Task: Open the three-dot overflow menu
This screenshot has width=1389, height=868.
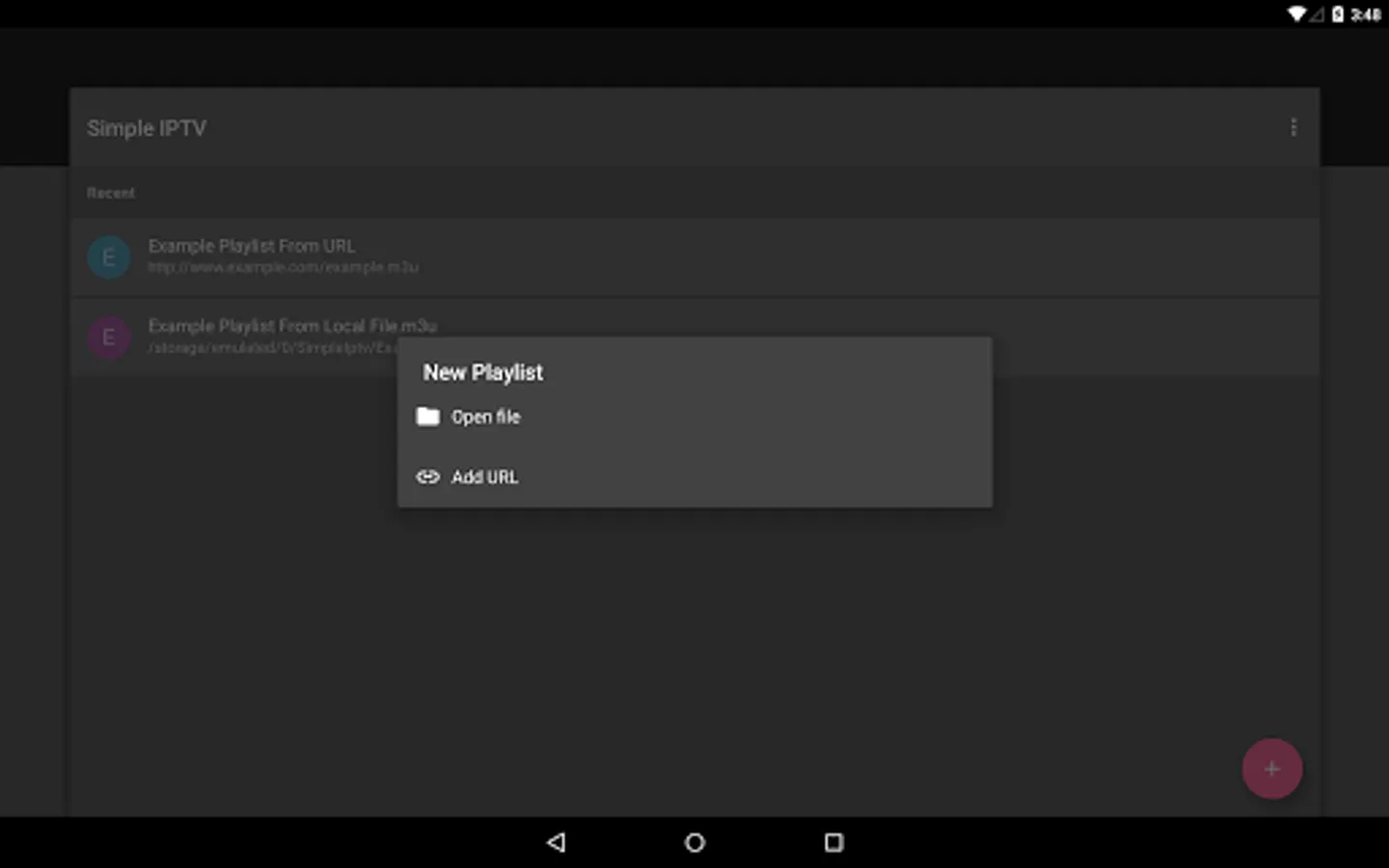Action: click(x=1294, y=127)
